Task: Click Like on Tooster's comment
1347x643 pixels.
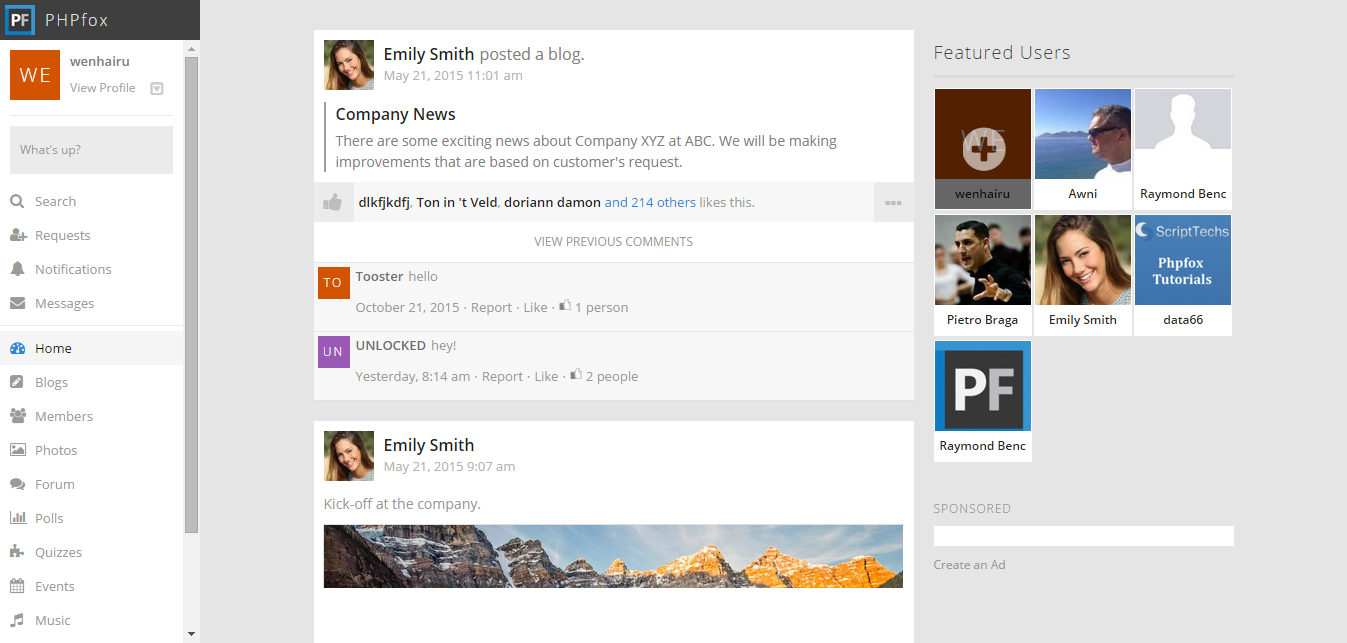Action: click(x=536, y=307)
